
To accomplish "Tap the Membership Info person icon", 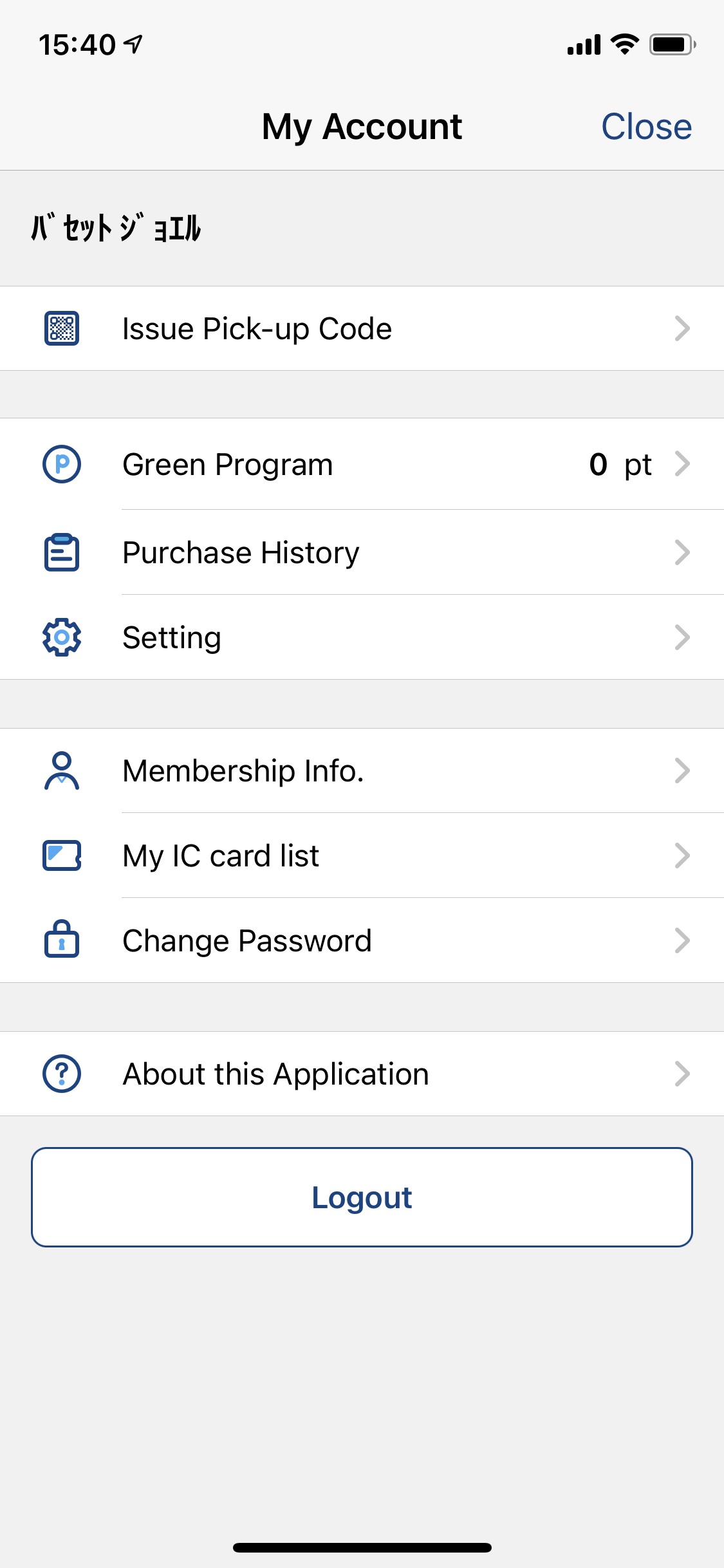I will click(62, 770).
